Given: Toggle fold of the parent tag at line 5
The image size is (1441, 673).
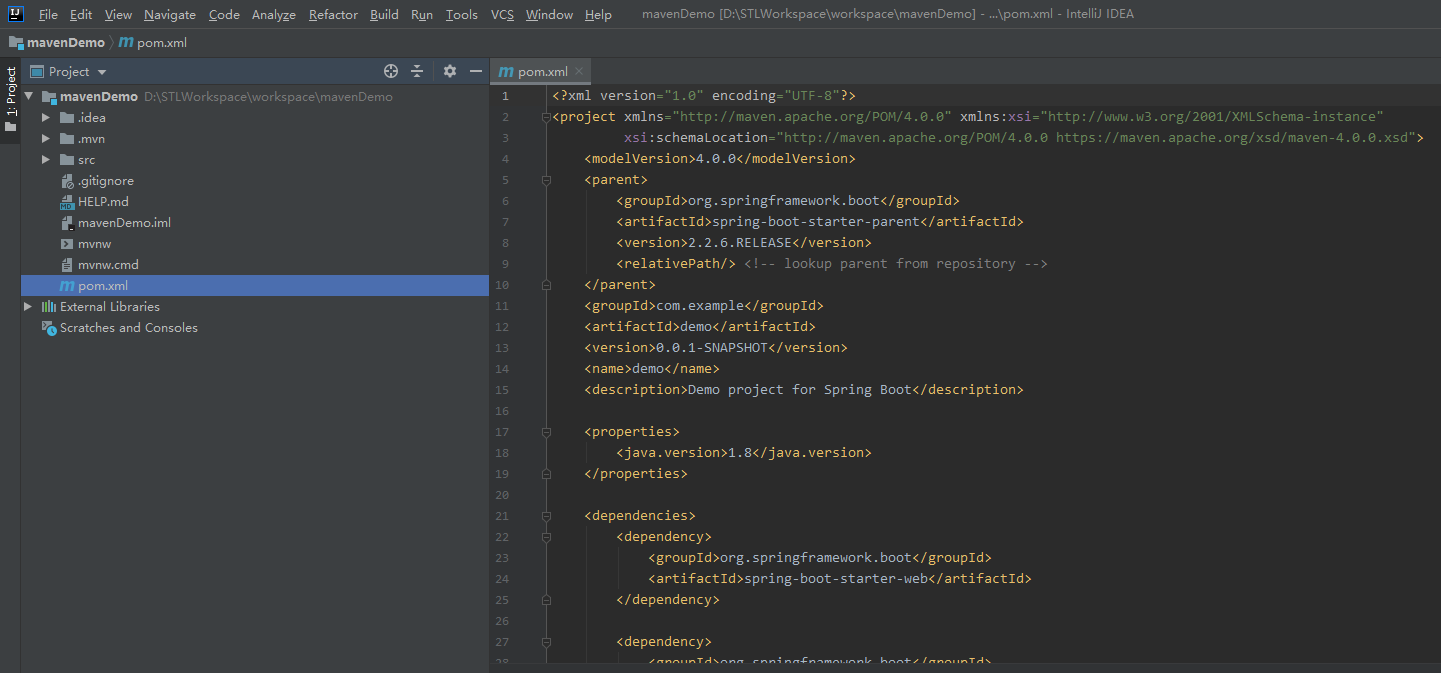Looking at the screenshot, I should click(x=546, y=180).
